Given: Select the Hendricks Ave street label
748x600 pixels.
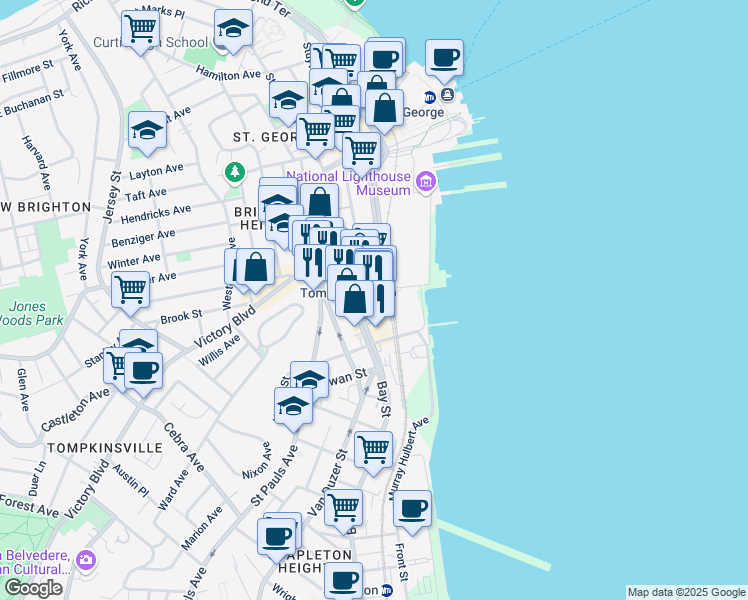Looking at the screenshot, I should 156,215.
